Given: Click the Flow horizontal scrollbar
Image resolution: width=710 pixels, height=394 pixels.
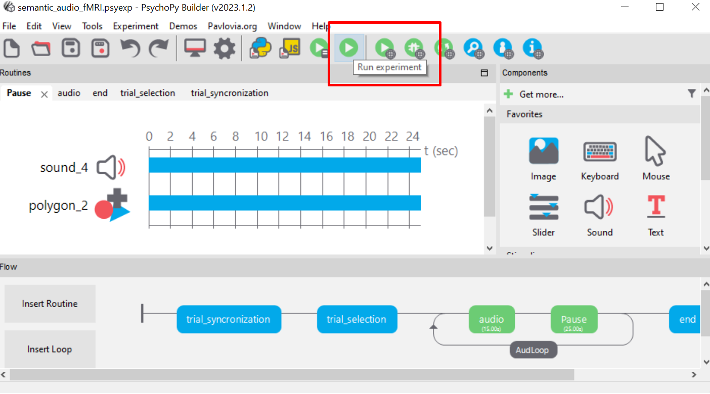Looking at the screenshot, I should 292,375.
